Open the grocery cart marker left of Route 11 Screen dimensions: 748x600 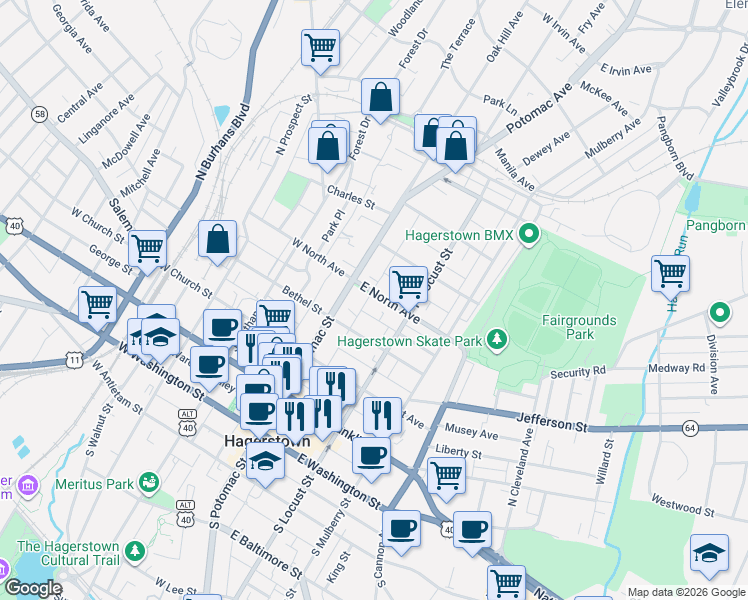[x=98, y=305]
